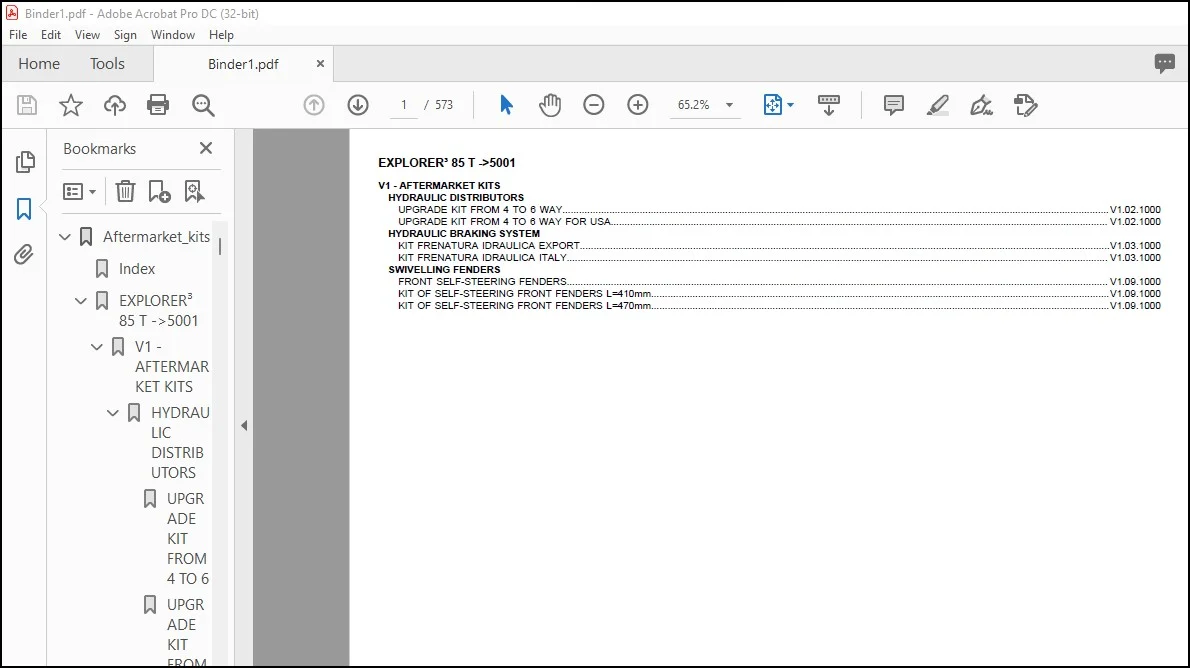This screenshot has width=1190, height=668.
Task: Collapse HYDRAULIC DISTRIBUTORS bookmark
Action: (x=113, y=413)
